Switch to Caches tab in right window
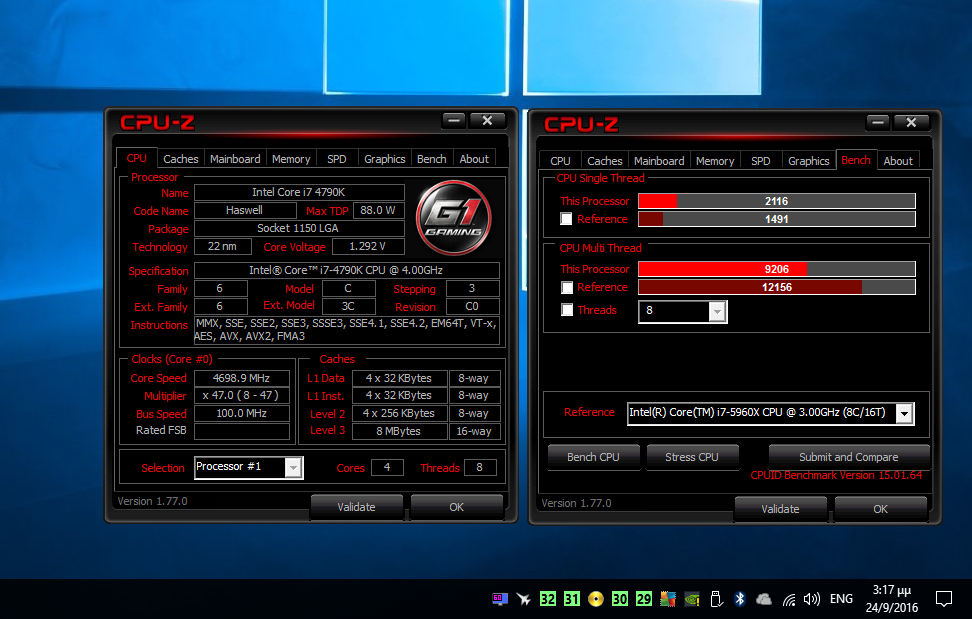 605,160
